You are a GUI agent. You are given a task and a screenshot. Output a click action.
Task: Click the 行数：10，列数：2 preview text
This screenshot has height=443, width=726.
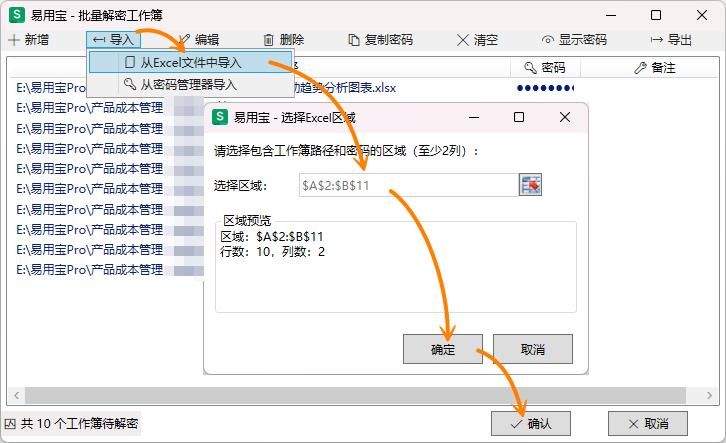click(272, 252)
